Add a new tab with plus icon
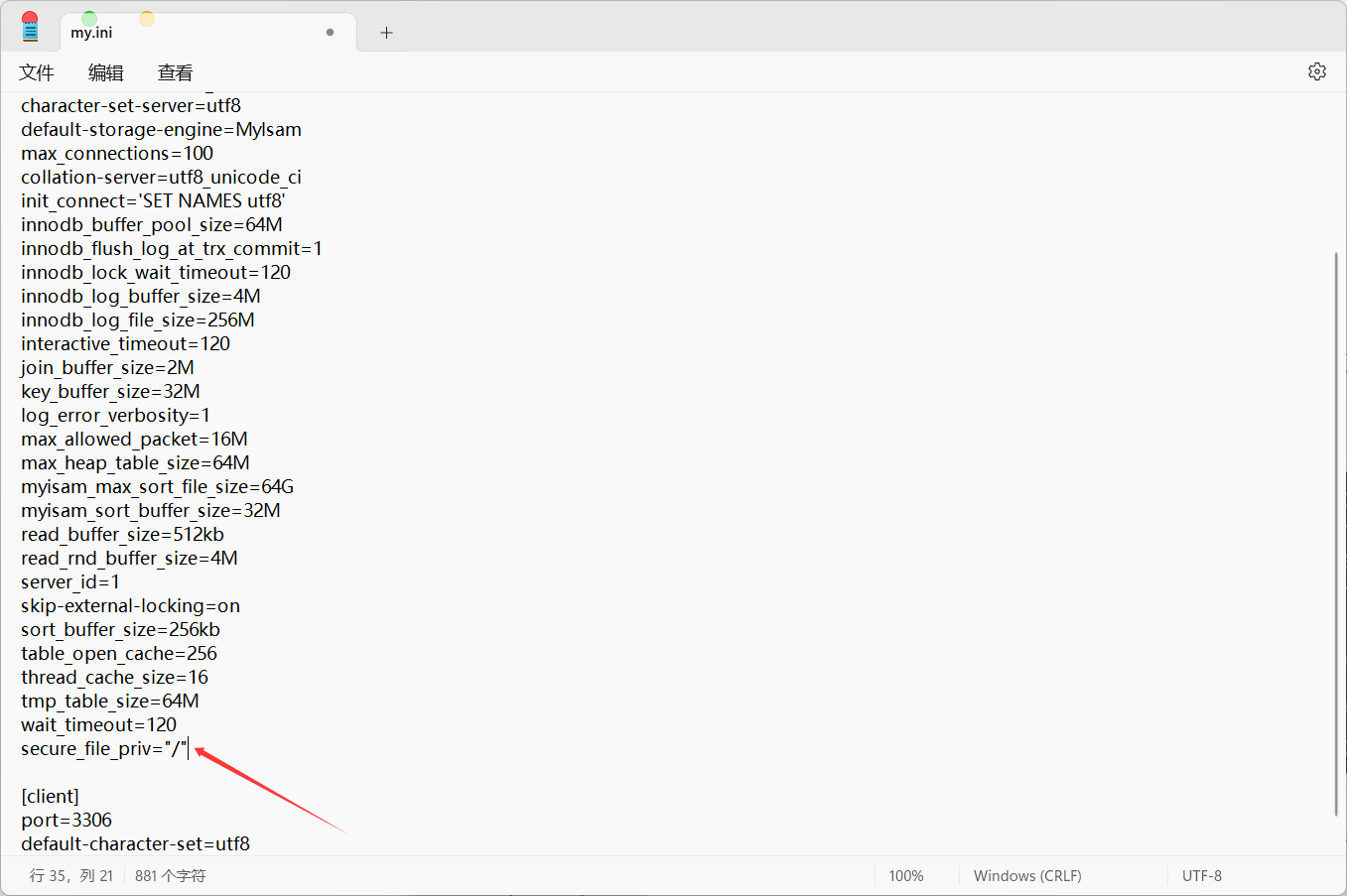1347x896 pixels. pos(386,33)
